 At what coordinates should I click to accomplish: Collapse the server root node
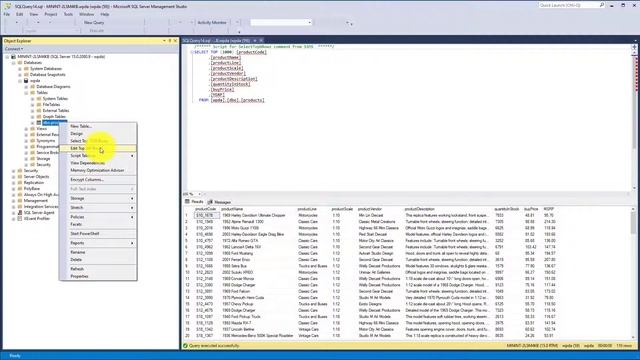click(x=7, y=57)
